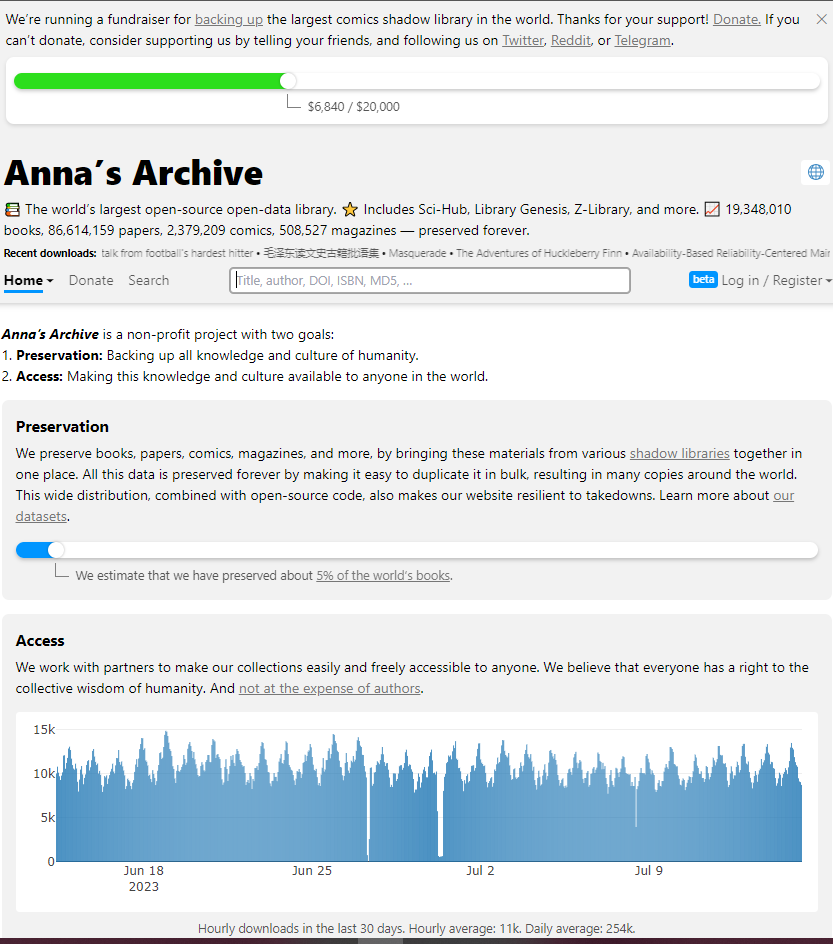Click the chart emoji before the book count
Screen dimensions: 833x944
tap(712, 210)
